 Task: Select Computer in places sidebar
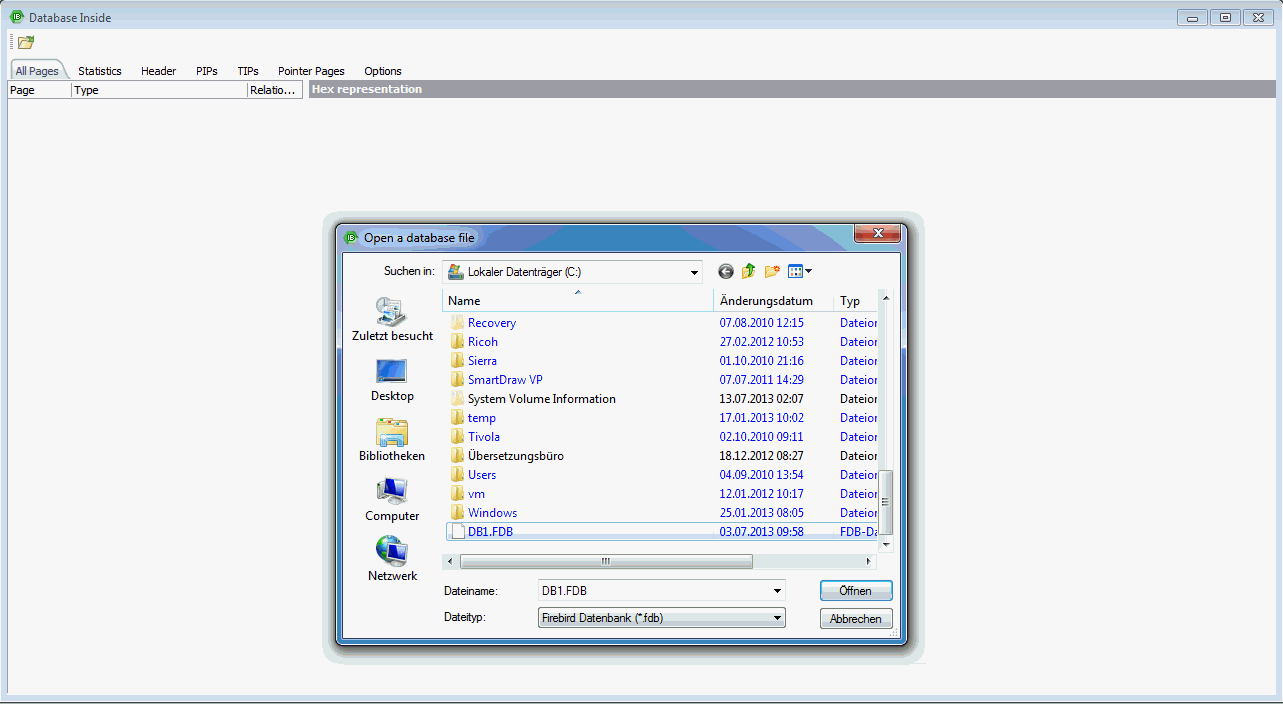click(392, 500)
